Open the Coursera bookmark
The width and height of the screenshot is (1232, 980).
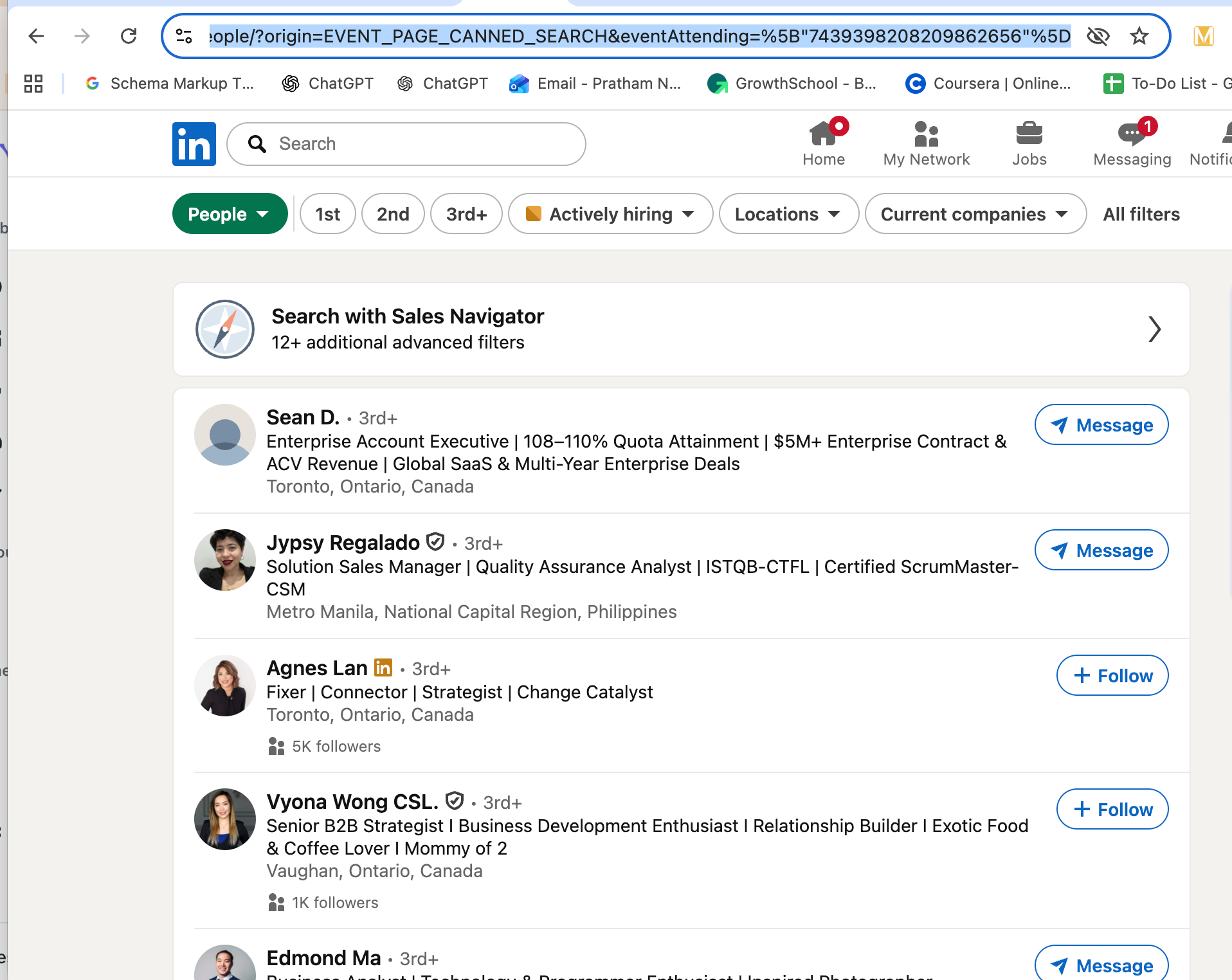coord(988,84)
